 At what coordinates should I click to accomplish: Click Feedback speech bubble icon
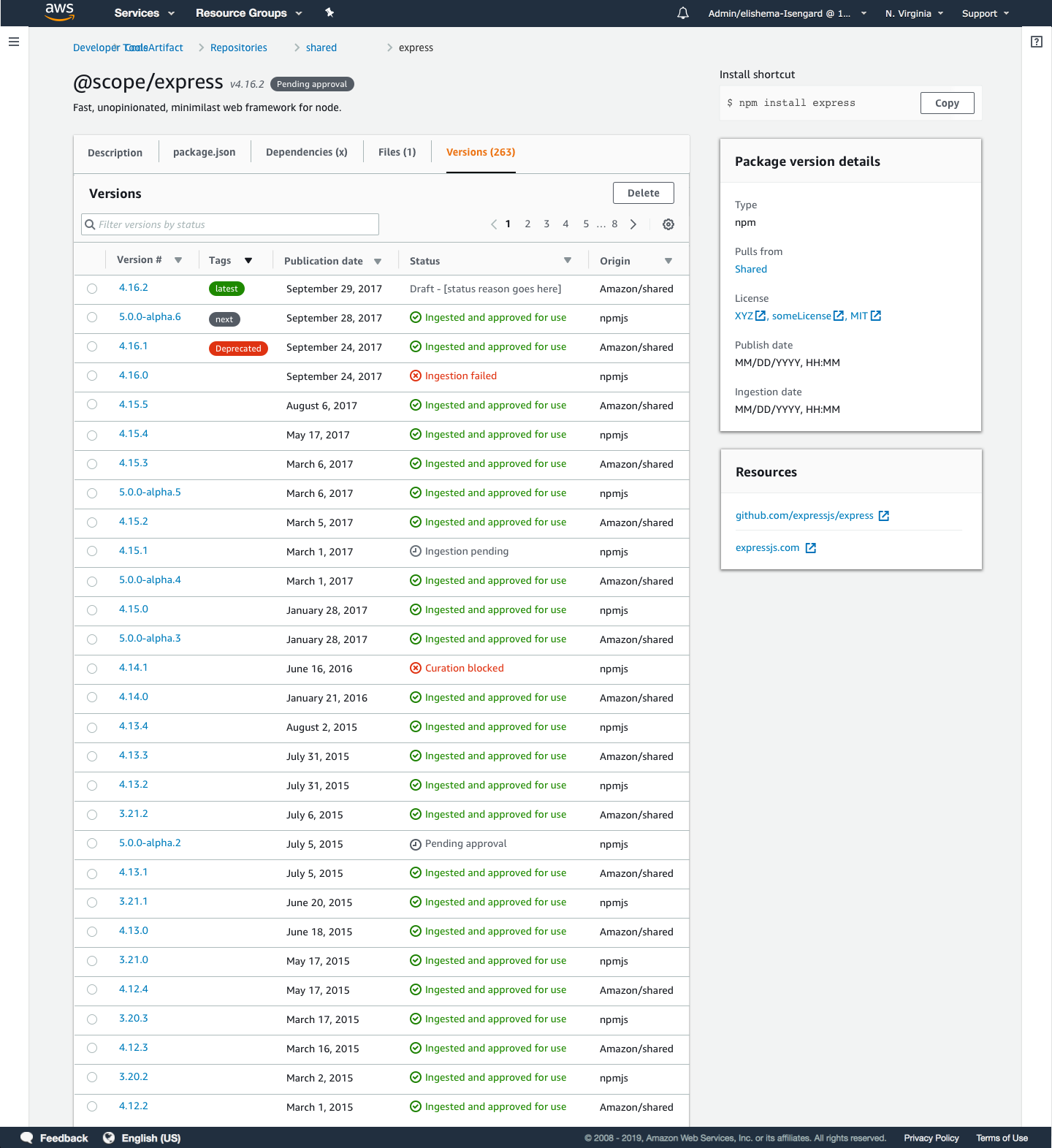[27, 1138]
